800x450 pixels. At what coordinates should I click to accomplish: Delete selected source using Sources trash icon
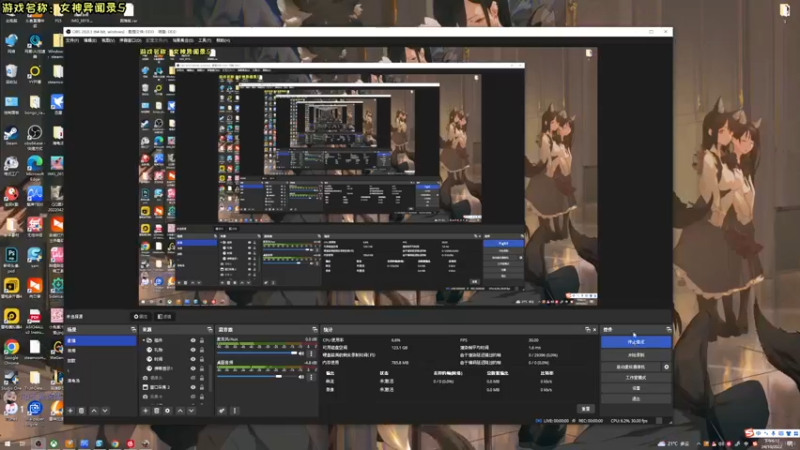(157, 411)
